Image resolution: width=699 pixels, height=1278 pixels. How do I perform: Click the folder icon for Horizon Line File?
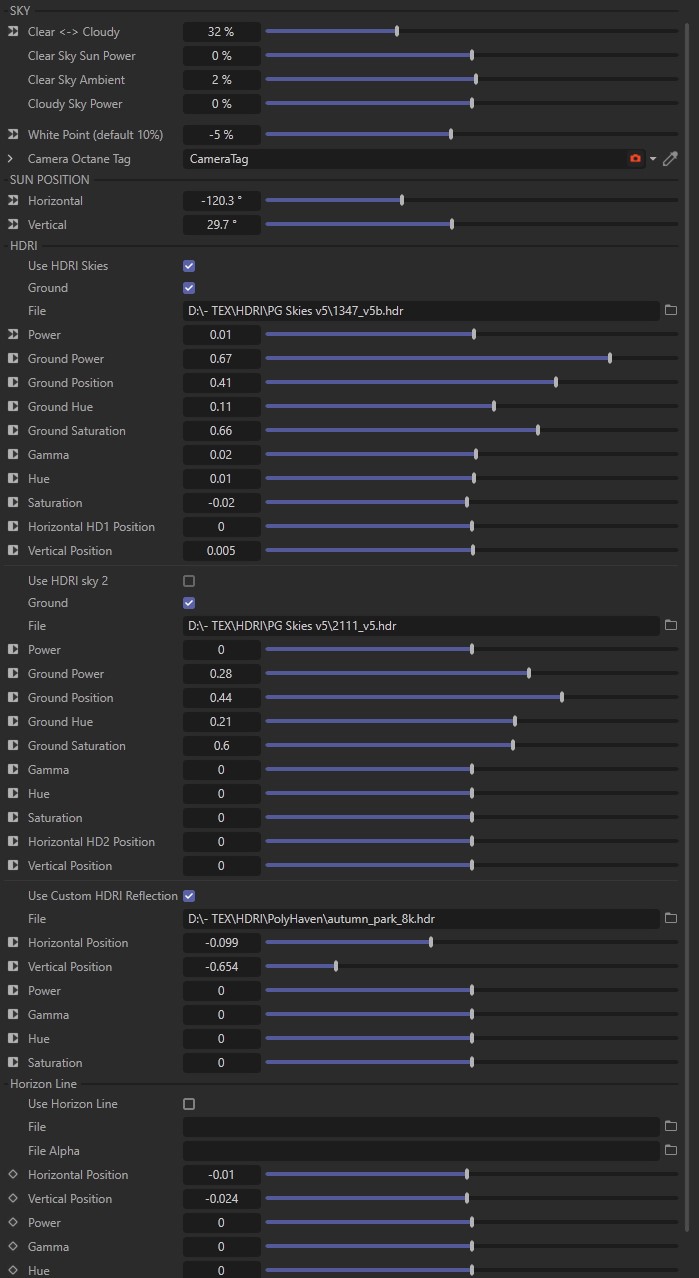(671, 1127)
